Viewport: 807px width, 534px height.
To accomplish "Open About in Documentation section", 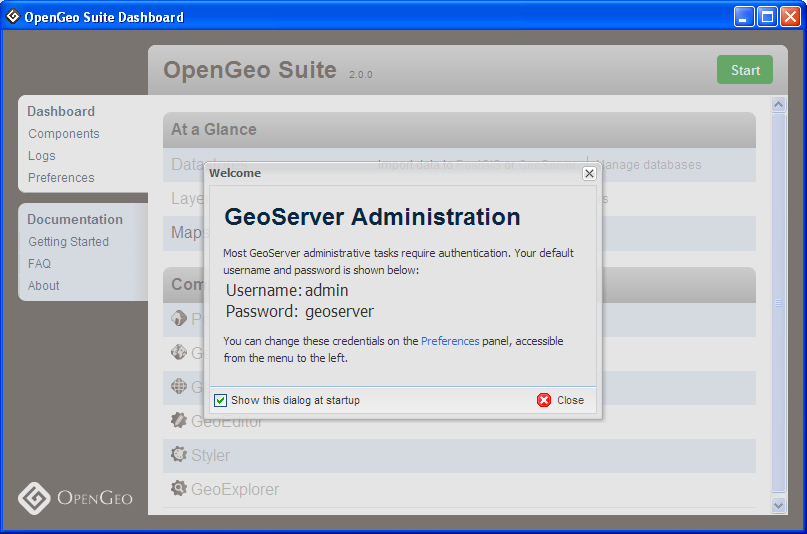I will tap(44, 286).
